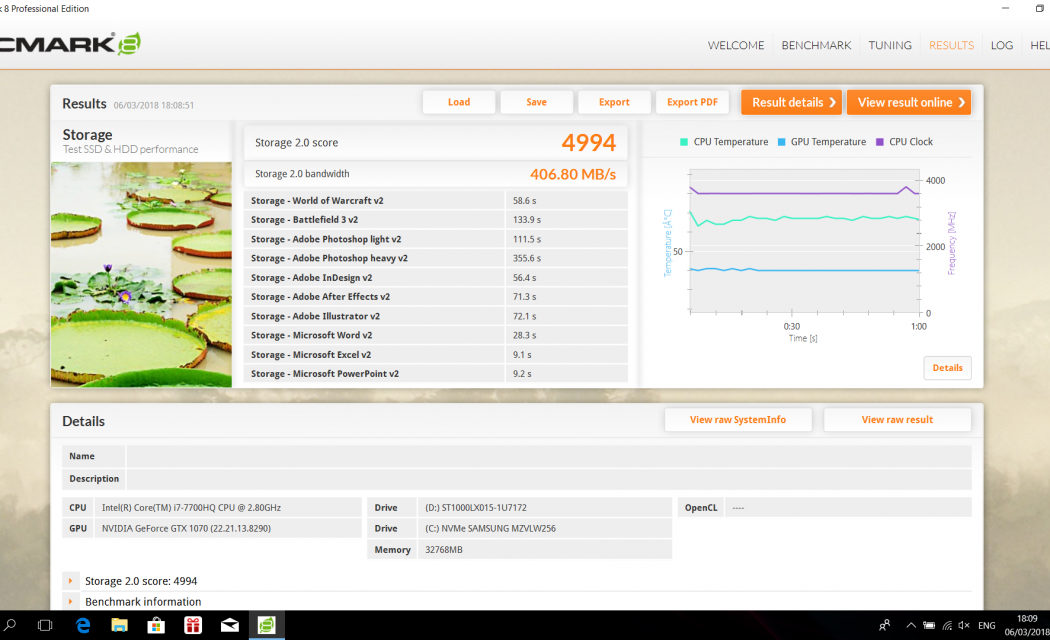
Task: Click View raw result
Action: [x=897, y=420]
